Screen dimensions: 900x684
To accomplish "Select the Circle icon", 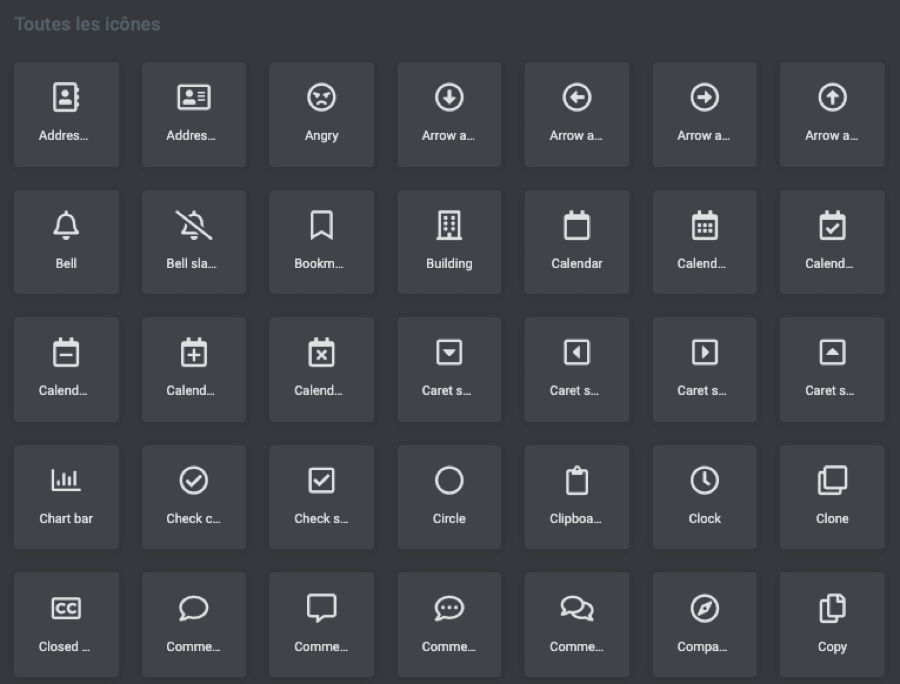I will pyautogui.click(x=449, y=496).
